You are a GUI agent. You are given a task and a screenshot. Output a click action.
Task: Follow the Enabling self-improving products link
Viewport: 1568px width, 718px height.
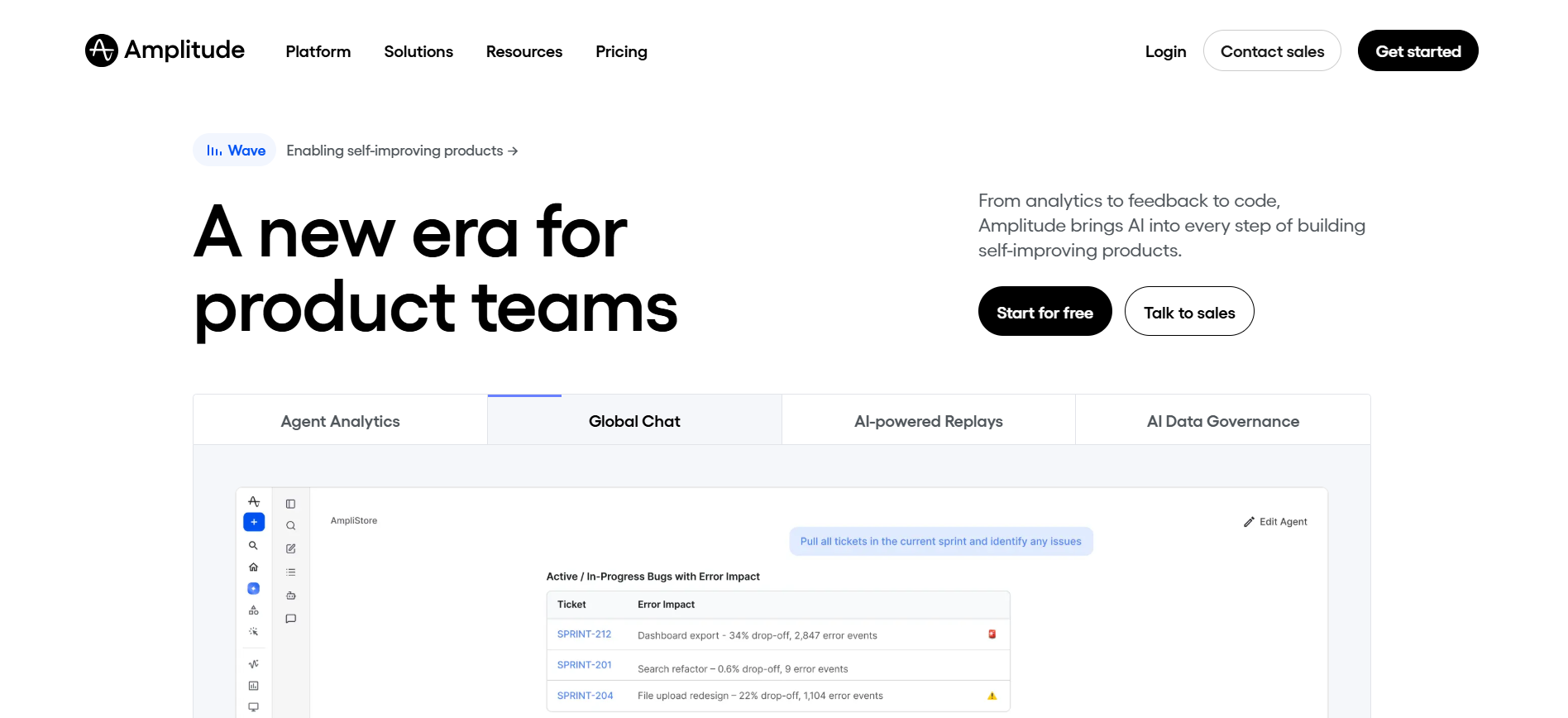(402, 151)
